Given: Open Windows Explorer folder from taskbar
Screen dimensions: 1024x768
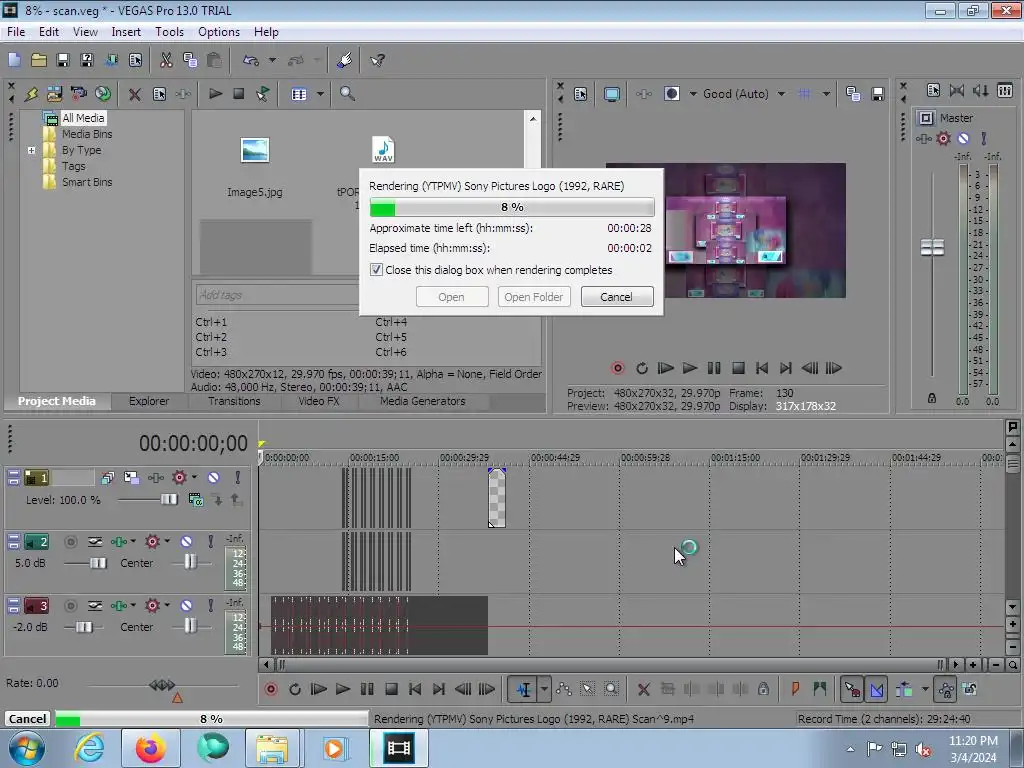Looking at the screenshot, I should click(x=272, y=748).
